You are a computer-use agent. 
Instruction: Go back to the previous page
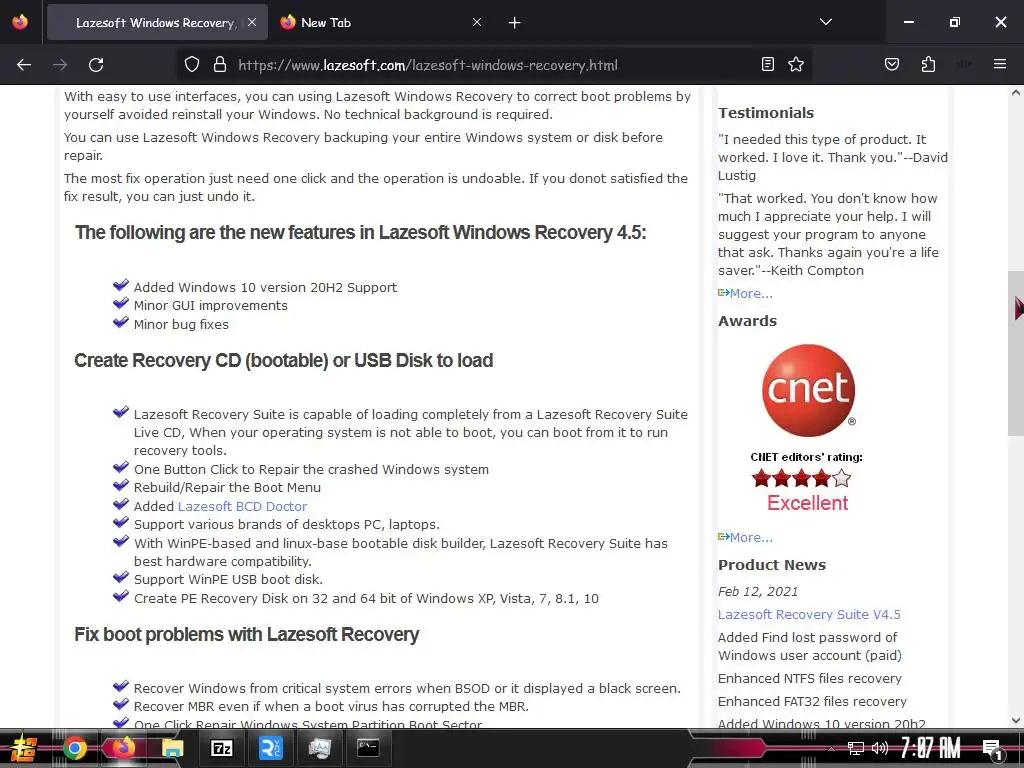click(x=24, y=65)
